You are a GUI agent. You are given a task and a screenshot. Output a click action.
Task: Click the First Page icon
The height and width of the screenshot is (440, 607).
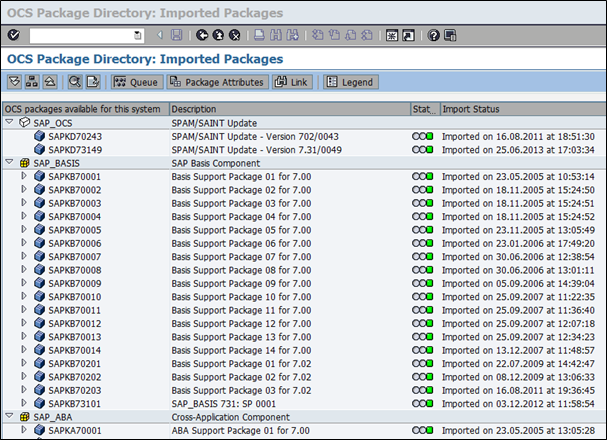coord(318,35)
